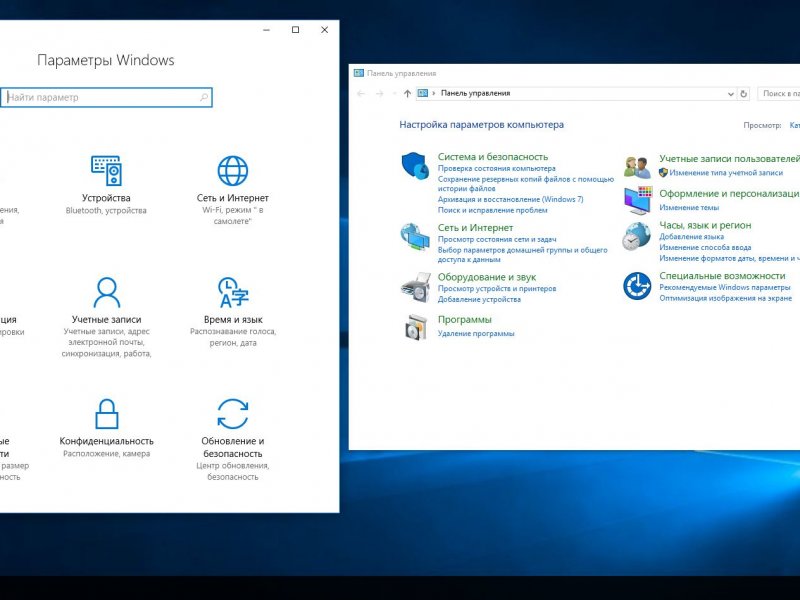This screenshot has width=800, height=600.
Task: Click the Добавление языка link
Action: coord(691,237)
